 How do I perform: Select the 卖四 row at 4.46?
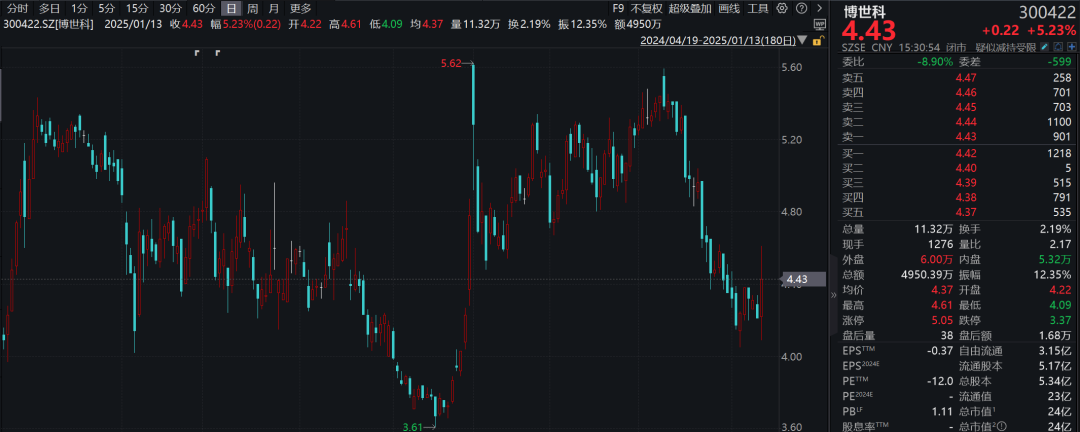(x=957, y=91)
